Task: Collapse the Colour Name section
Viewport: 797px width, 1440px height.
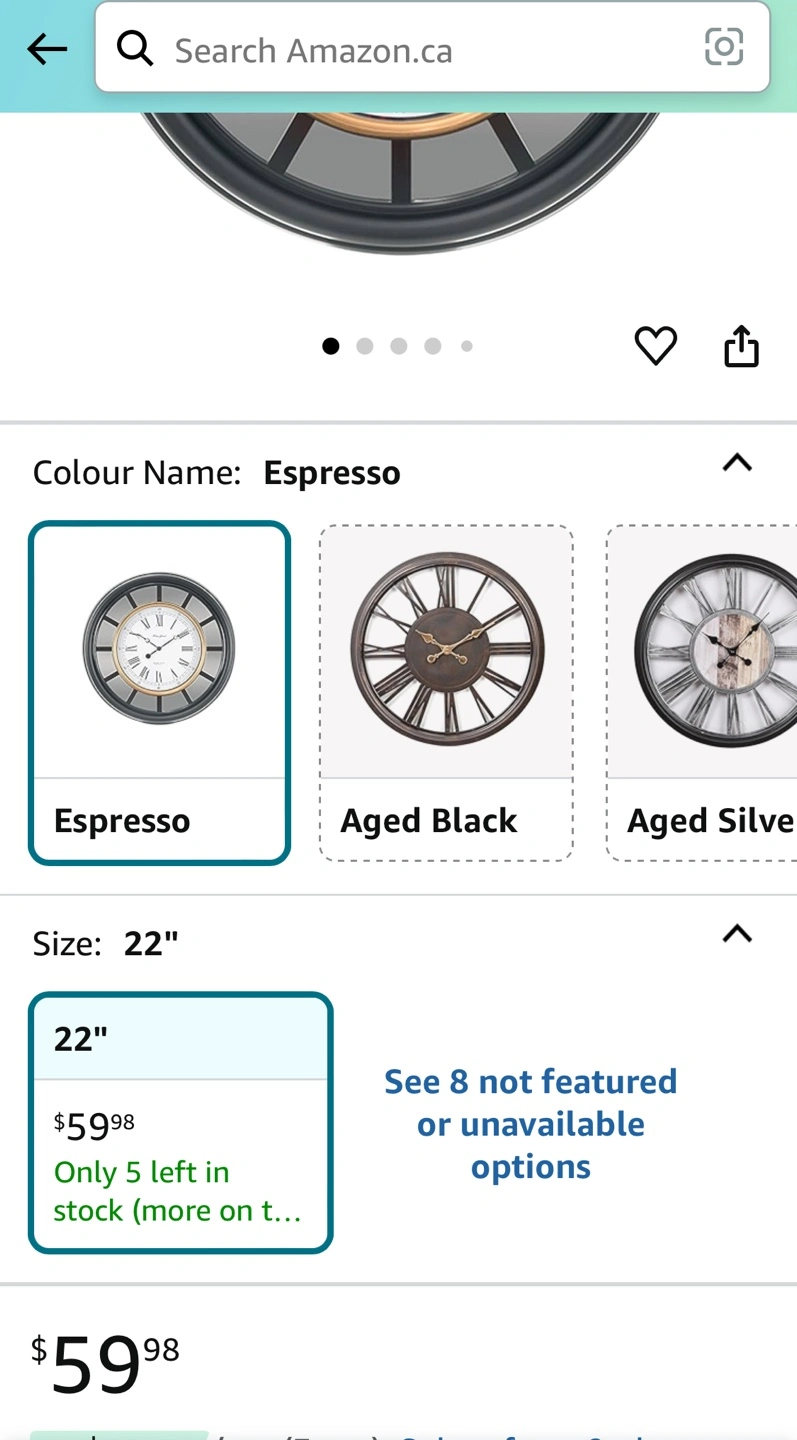Action: [737, 463]
